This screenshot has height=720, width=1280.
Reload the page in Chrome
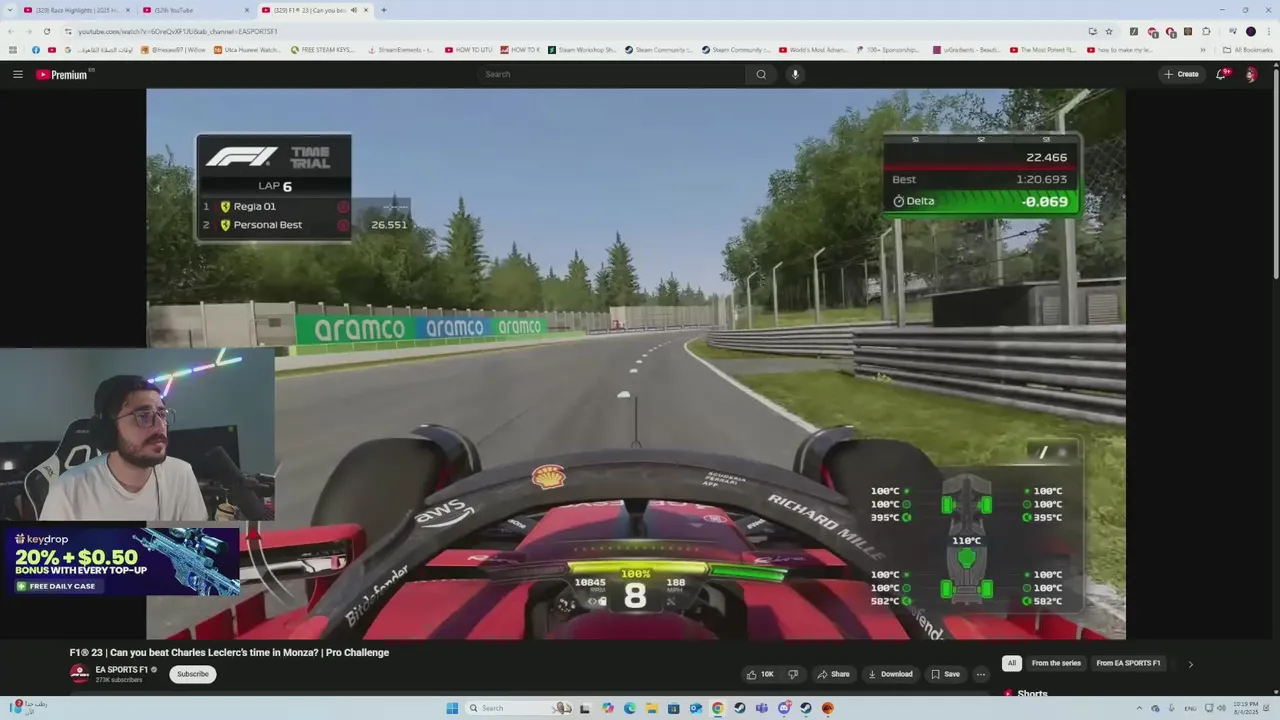pyautogui.click(x=47, y=31)
